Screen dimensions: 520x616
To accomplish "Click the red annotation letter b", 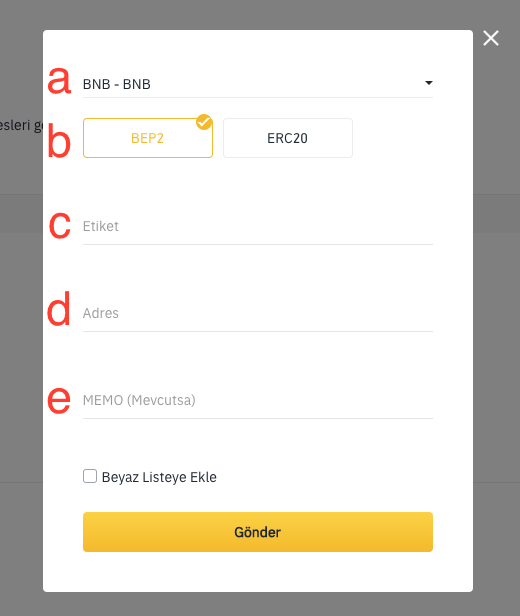I will (59, 140).
